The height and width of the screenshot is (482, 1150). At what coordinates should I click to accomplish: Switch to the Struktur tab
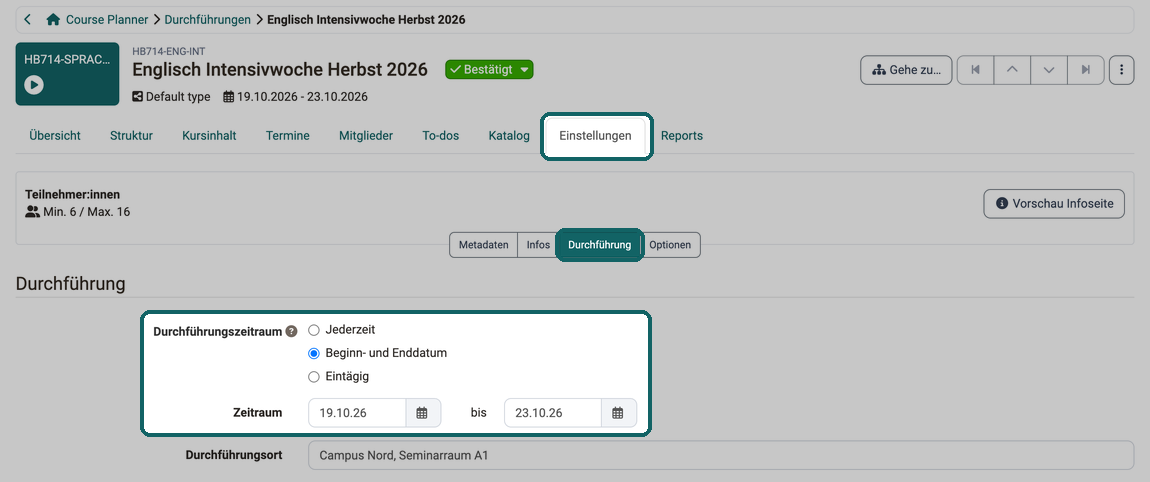point(131,136)
